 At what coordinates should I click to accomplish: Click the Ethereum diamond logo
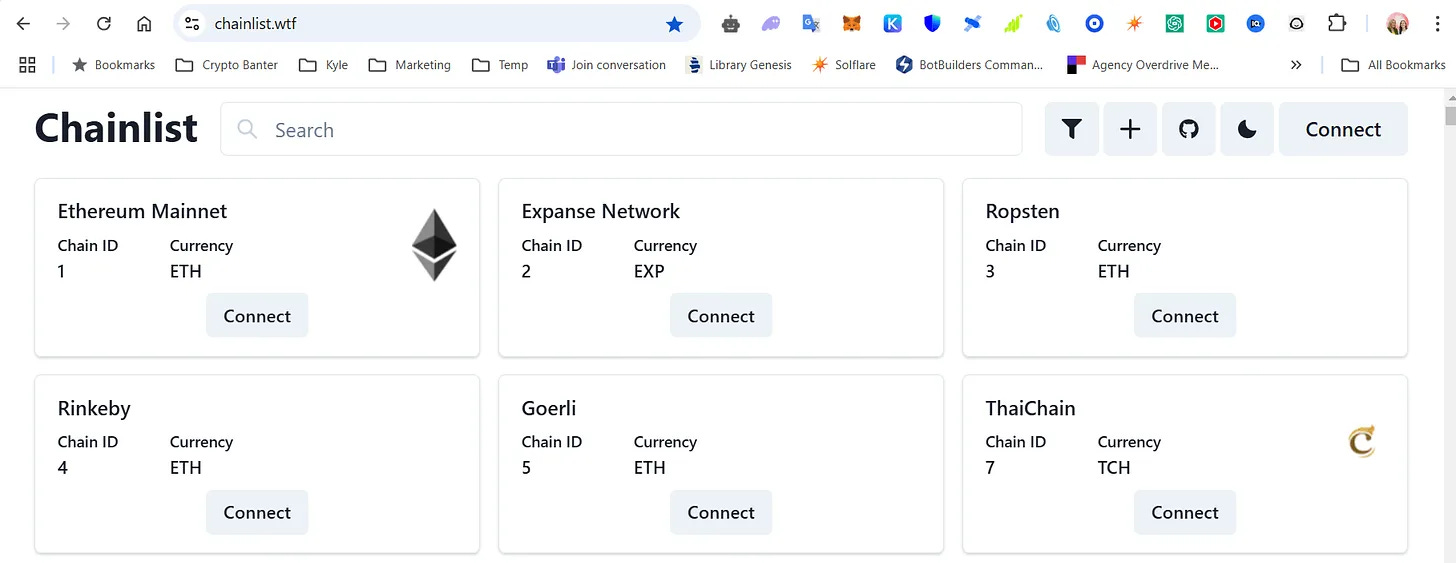434,245
